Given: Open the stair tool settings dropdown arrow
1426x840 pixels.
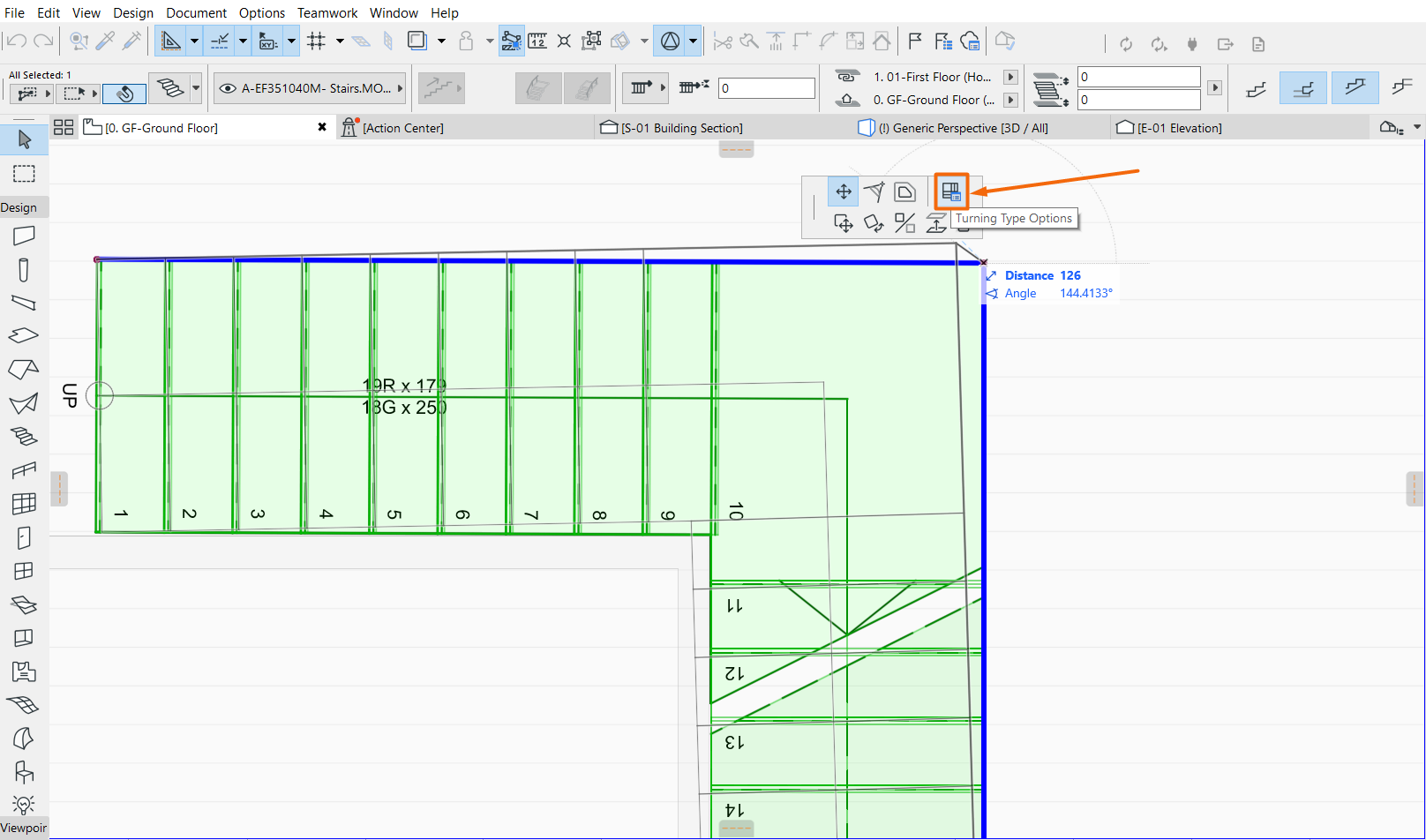Looking at the screenshot, I should [196, 87].
